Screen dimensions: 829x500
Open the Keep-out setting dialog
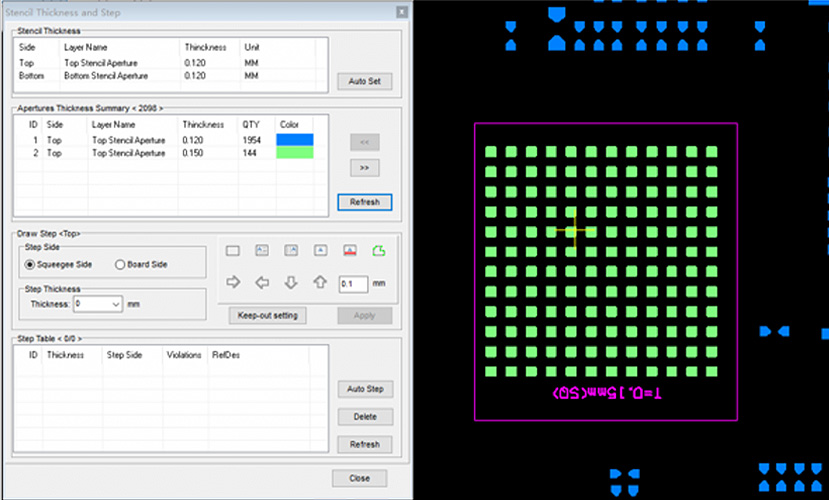tap(268, 316)
